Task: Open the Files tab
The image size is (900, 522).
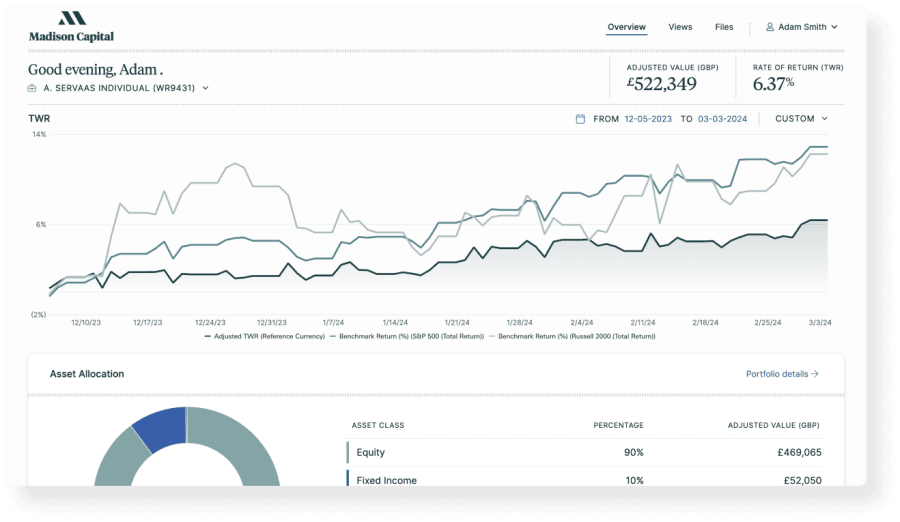Action: click(x=724, y=27)
